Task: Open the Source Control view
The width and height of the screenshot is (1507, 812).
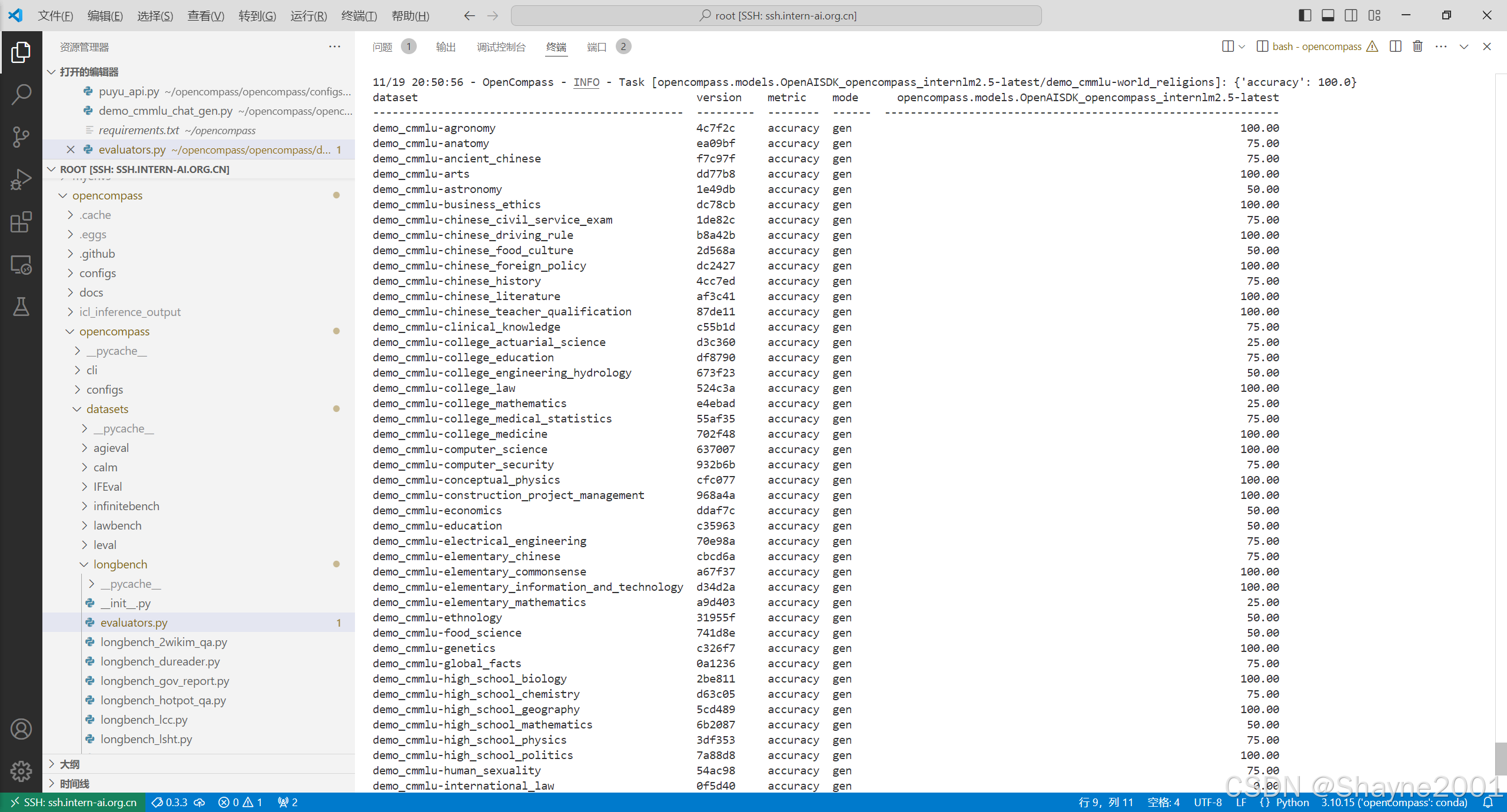Action: coord(21,137)
